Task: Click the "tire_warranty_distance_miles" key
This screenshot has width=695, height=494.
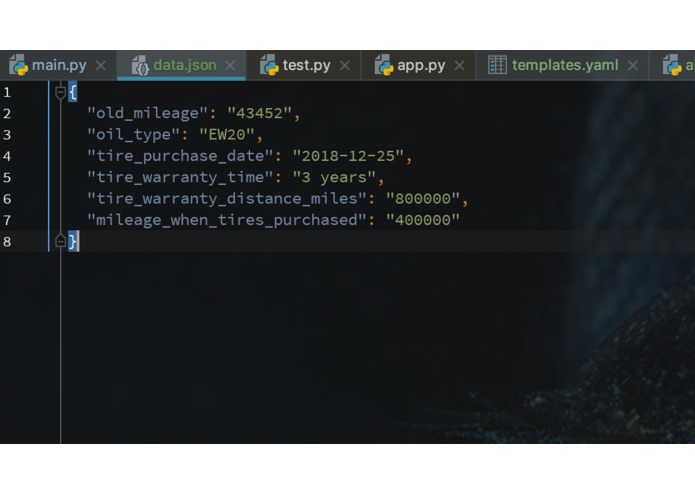Action: click(227, 198)
